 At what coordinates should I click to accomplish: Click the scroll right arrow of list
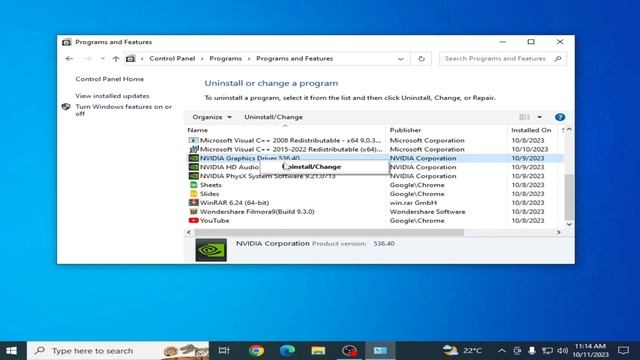(559, 232)
